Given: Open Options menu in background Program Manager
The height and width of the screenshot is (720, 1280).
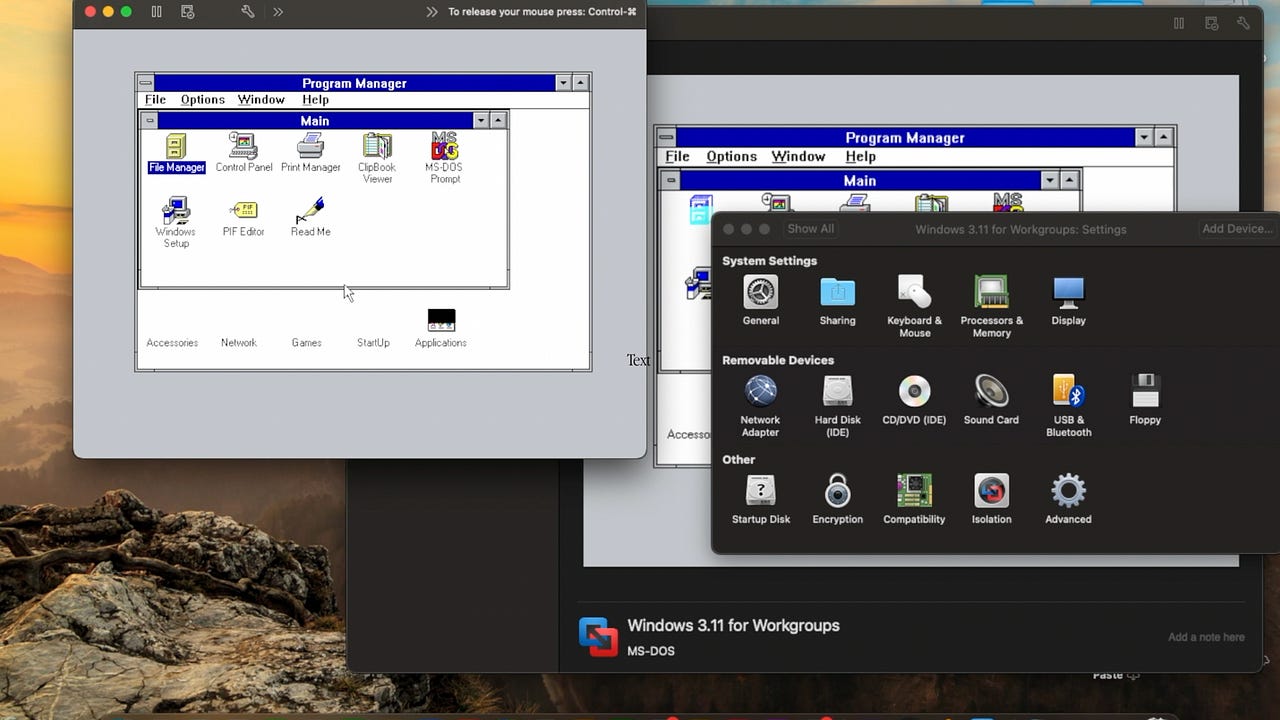Looking at the screenshot, I should (x=731, y=157).
